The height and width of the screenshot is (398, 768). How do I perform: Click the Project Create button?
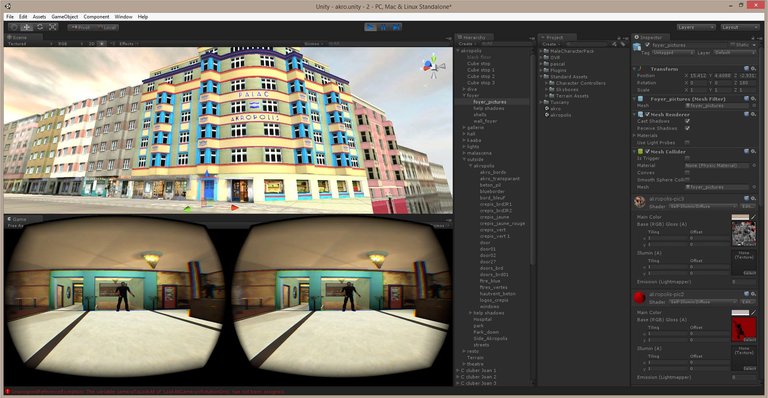click(551, 44)
